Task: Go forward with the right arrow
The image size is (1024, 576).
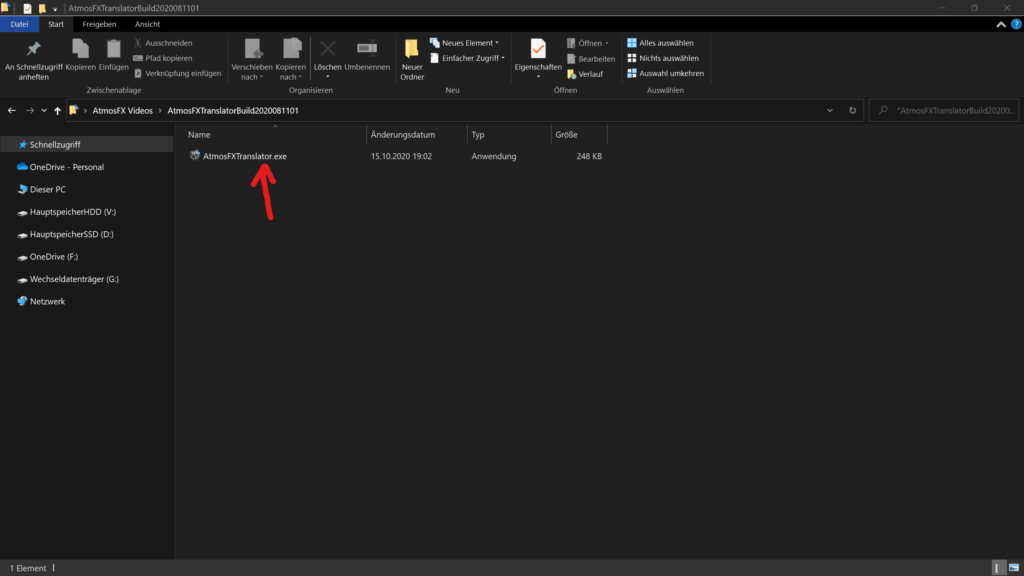Action: click(30, 110)
